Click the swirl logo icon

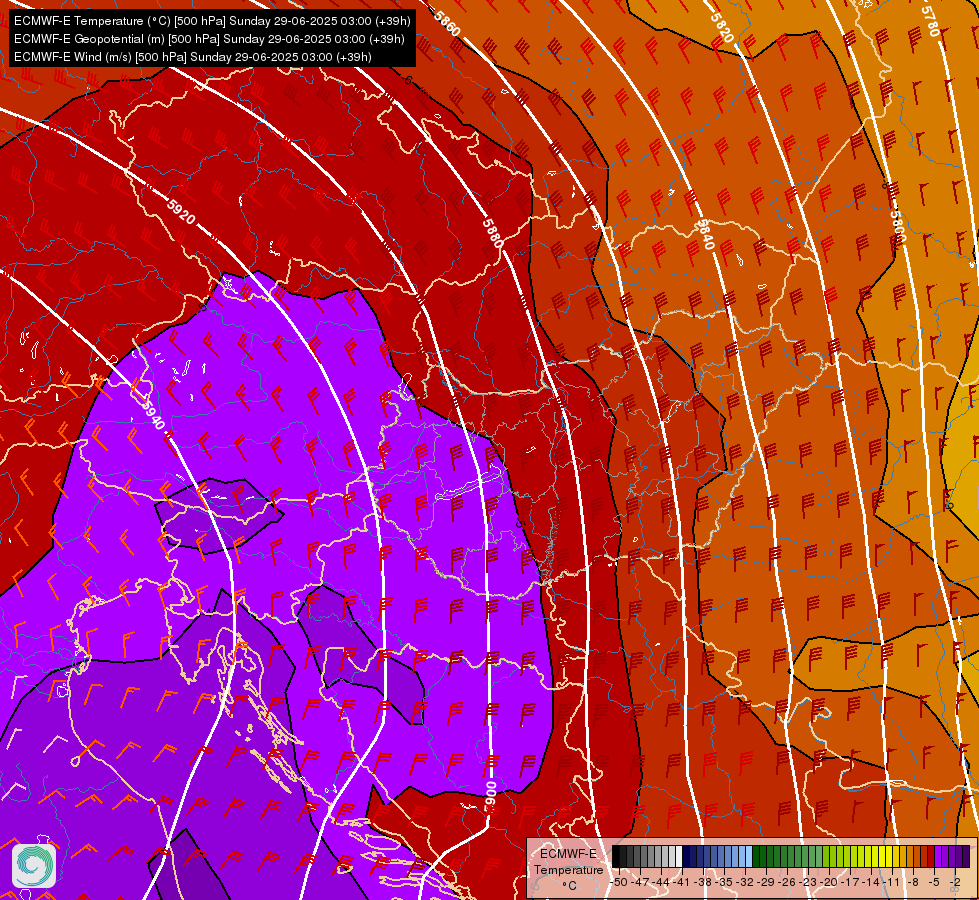[34, 866]
